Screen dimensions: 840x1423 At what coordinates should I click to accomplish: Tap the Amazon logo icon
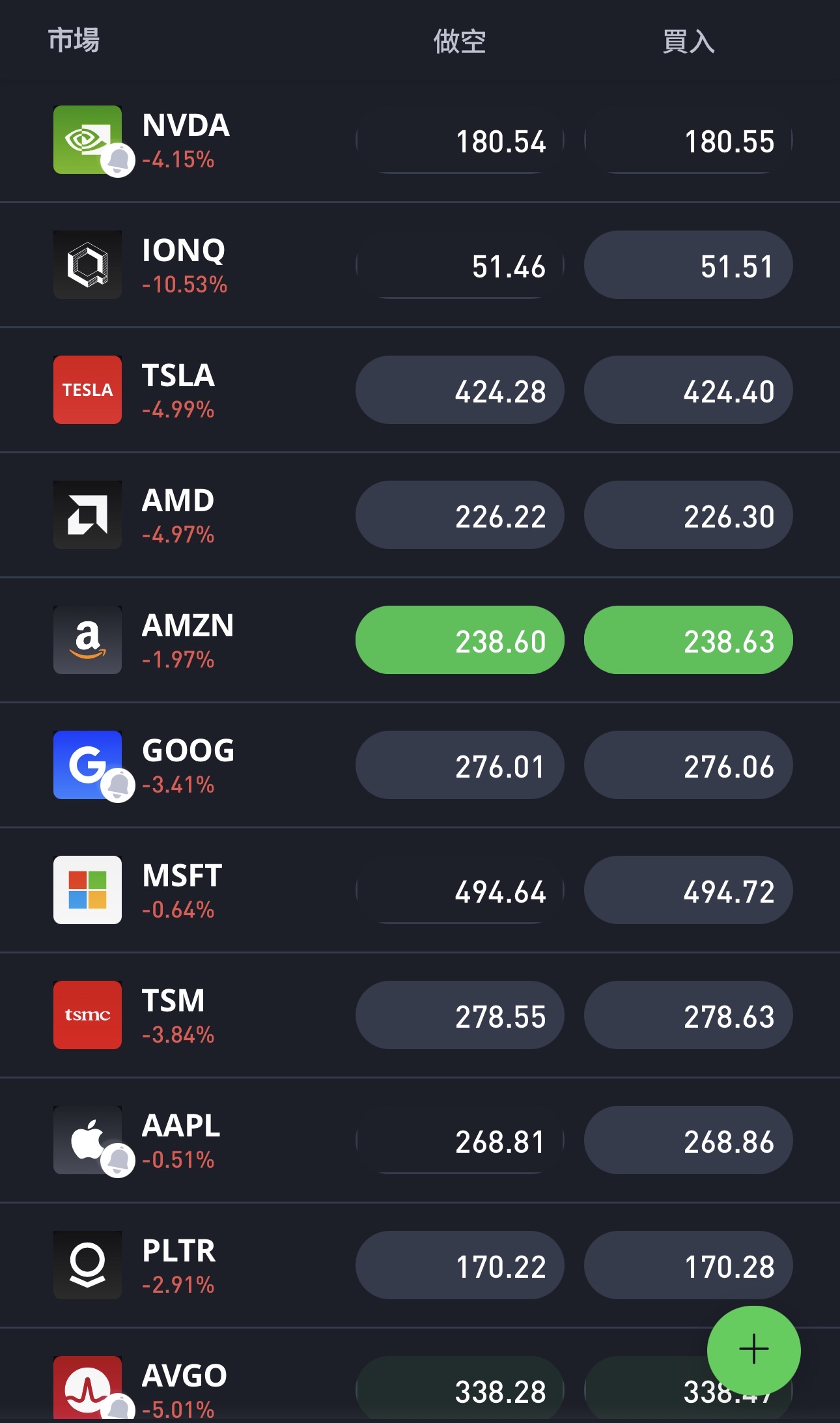(87, 640)
